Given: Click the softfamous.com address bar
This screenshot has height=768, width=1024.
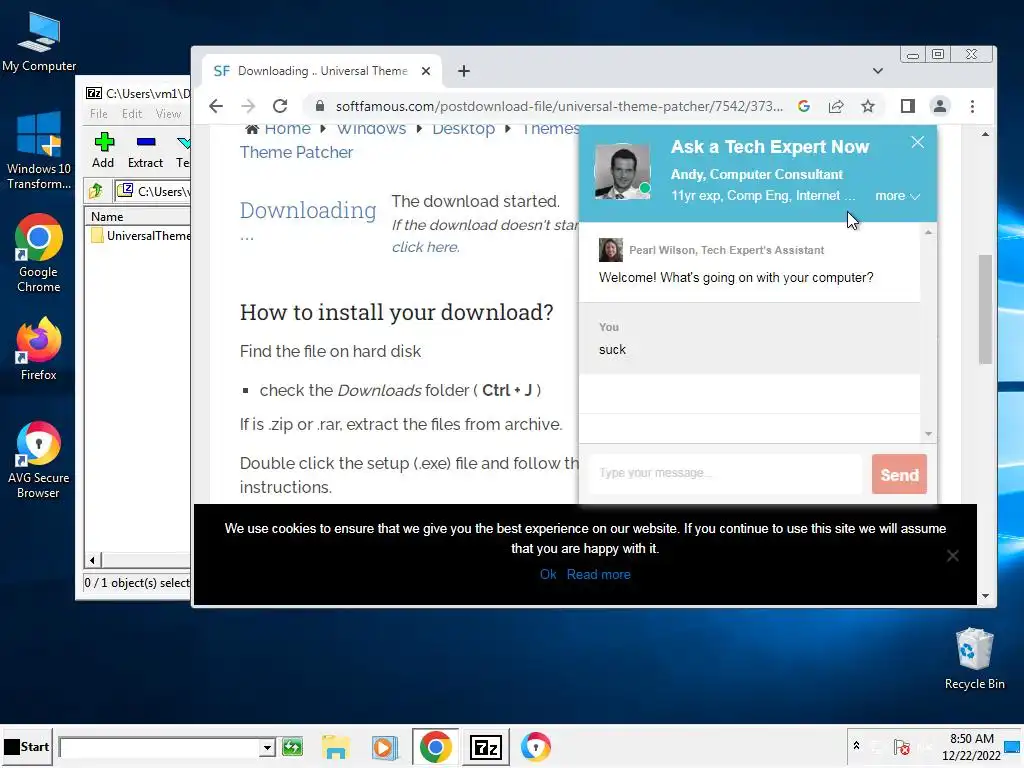Looking at the screenshot, I should click(559, 106).
